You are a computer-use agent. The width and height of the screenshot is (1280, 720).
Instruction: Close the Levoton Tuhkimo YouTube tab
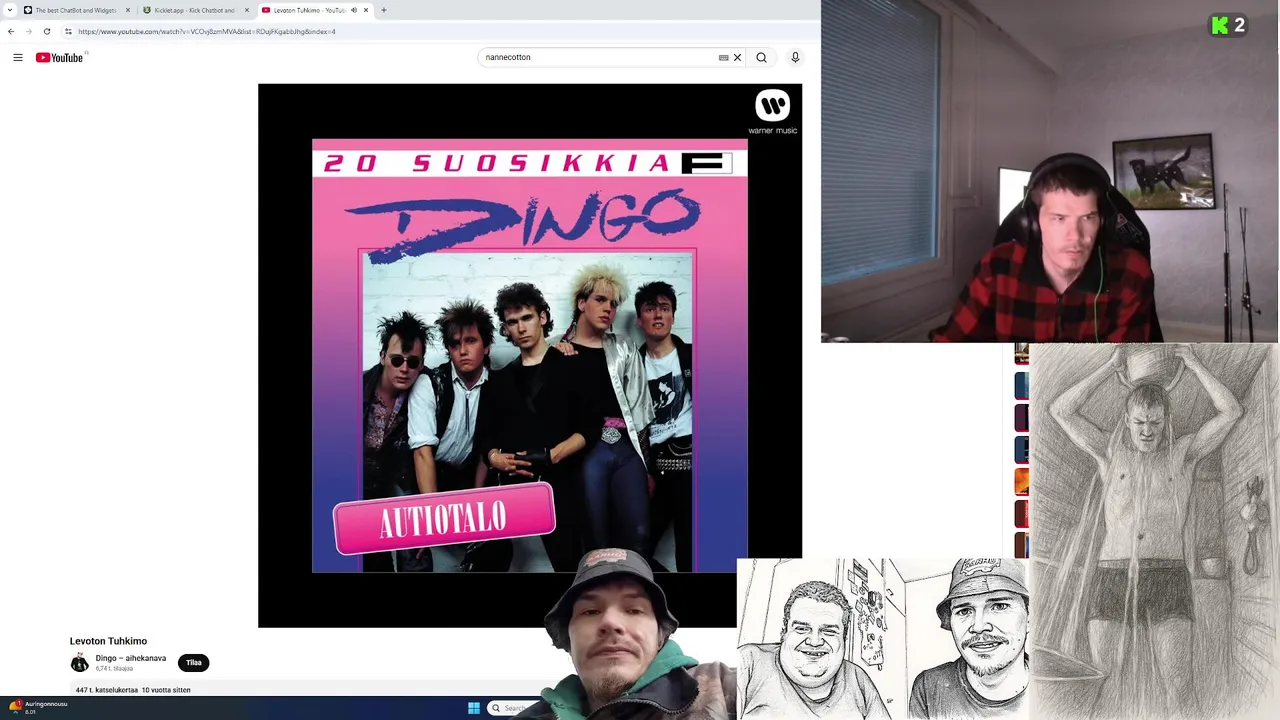pos(366,10)
